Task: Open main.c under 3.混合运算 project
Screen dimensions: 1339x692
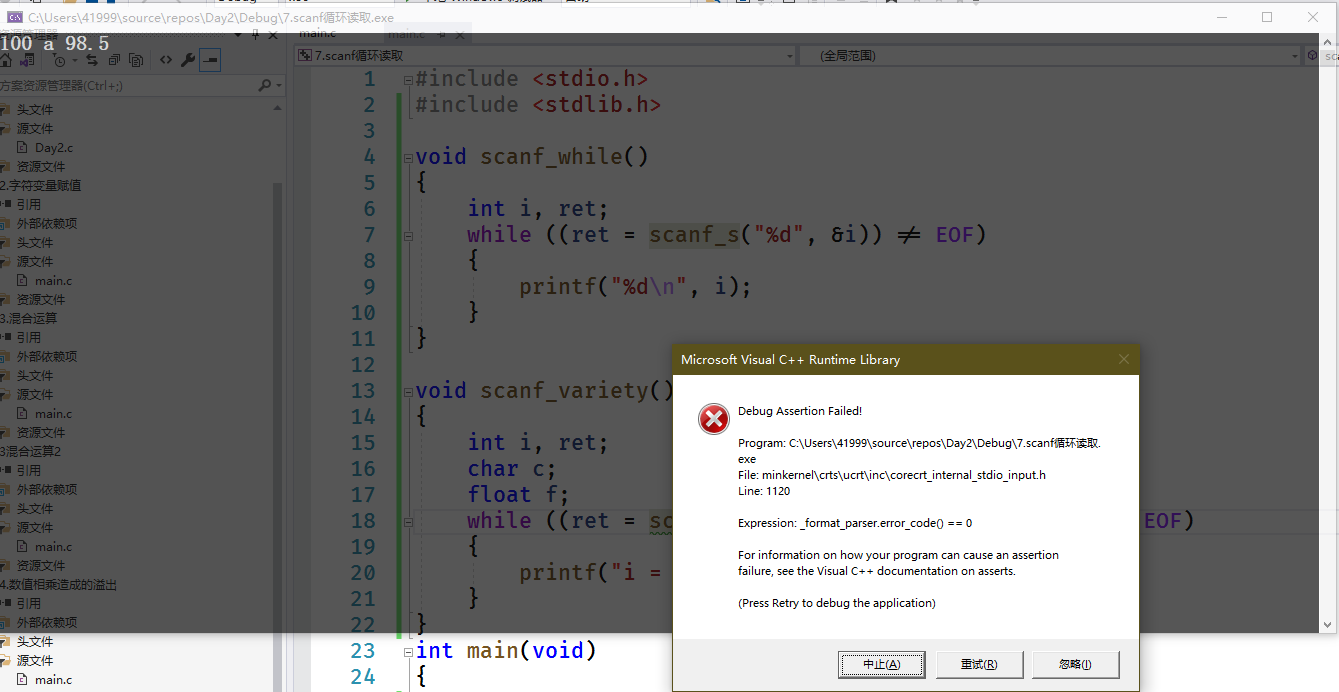Action: (x=54, y=414)
